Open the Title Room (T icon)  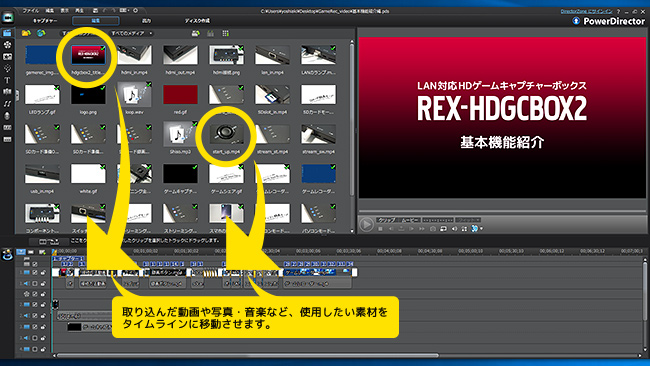coord(7,80)
